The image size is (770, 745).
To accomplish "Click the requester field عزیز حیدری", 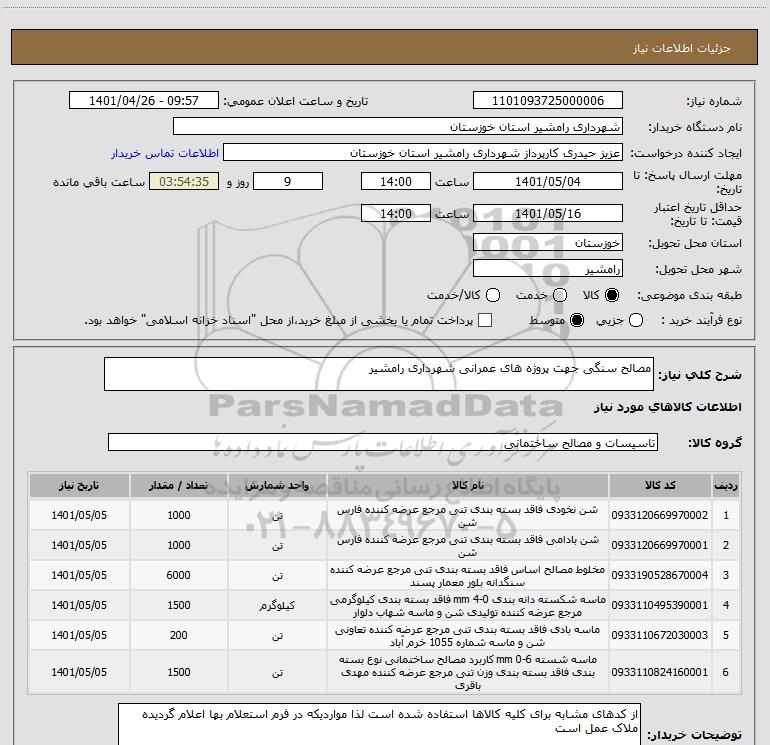I will [x=423, y=153].
